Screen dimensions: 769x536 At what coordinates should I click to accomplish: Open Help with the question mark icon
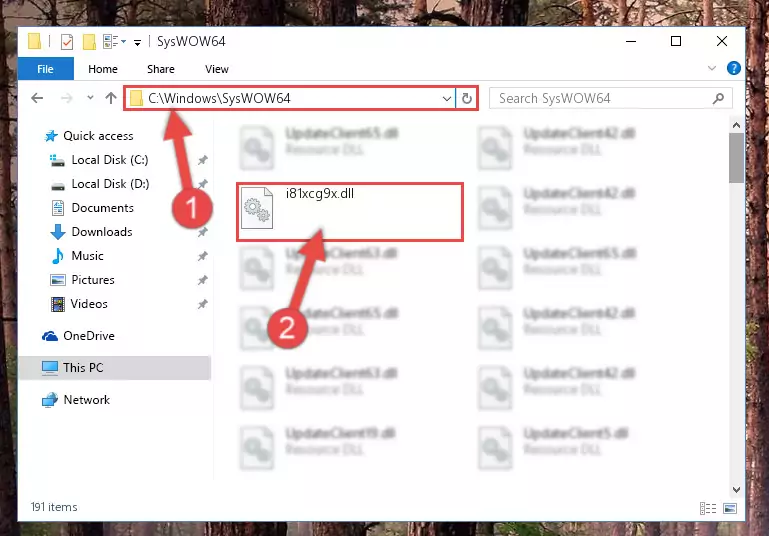click(x=734, y=68)
